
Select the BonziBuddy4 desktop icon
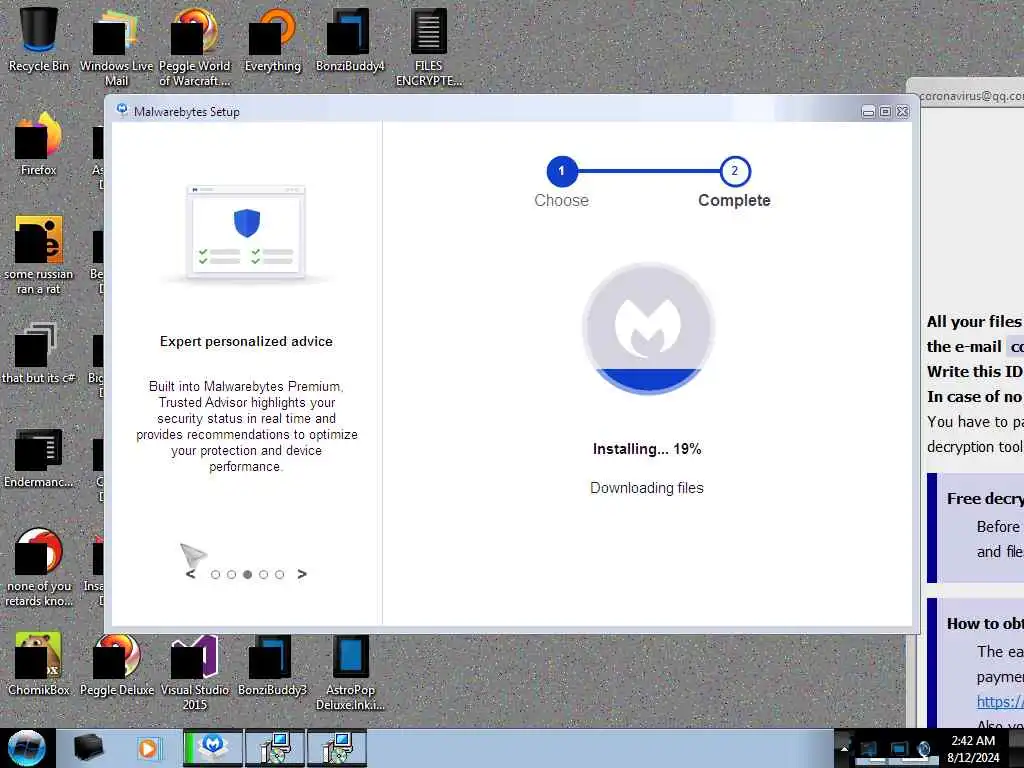tap(350, 40)
